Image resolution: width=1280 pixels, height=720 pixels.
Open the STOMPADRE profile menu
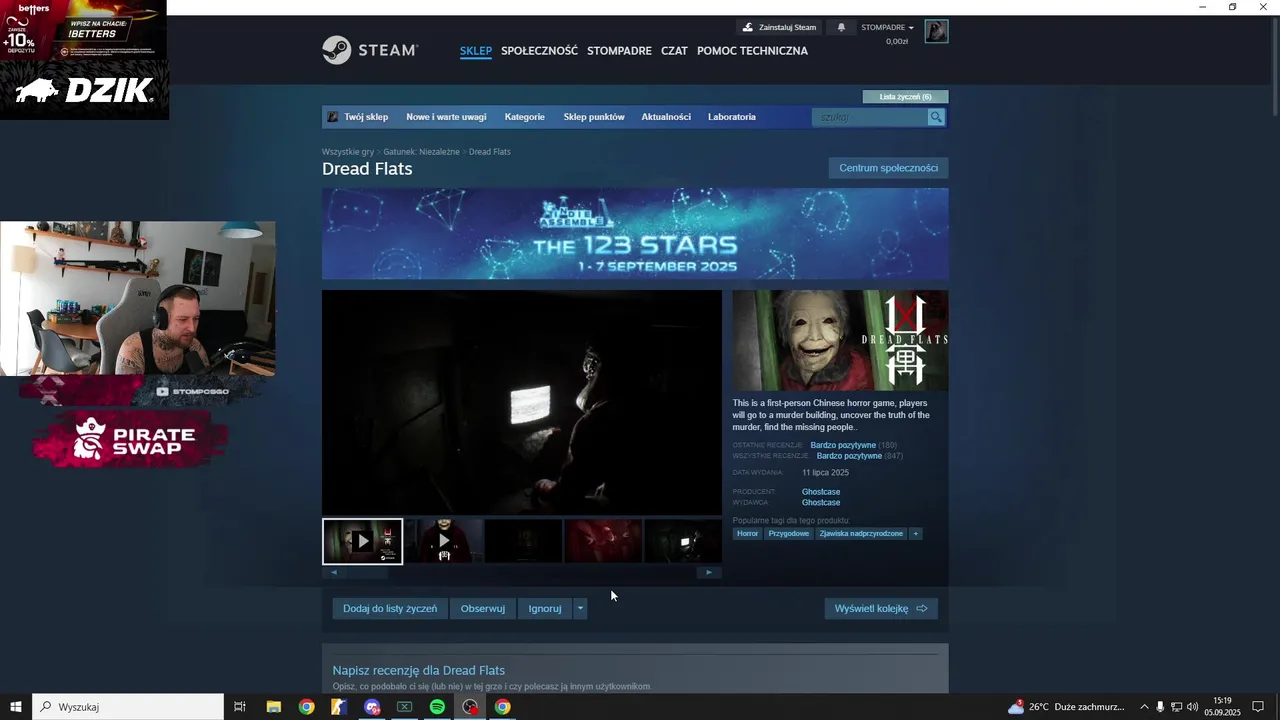pyautogui.click(x=619, y=51)
